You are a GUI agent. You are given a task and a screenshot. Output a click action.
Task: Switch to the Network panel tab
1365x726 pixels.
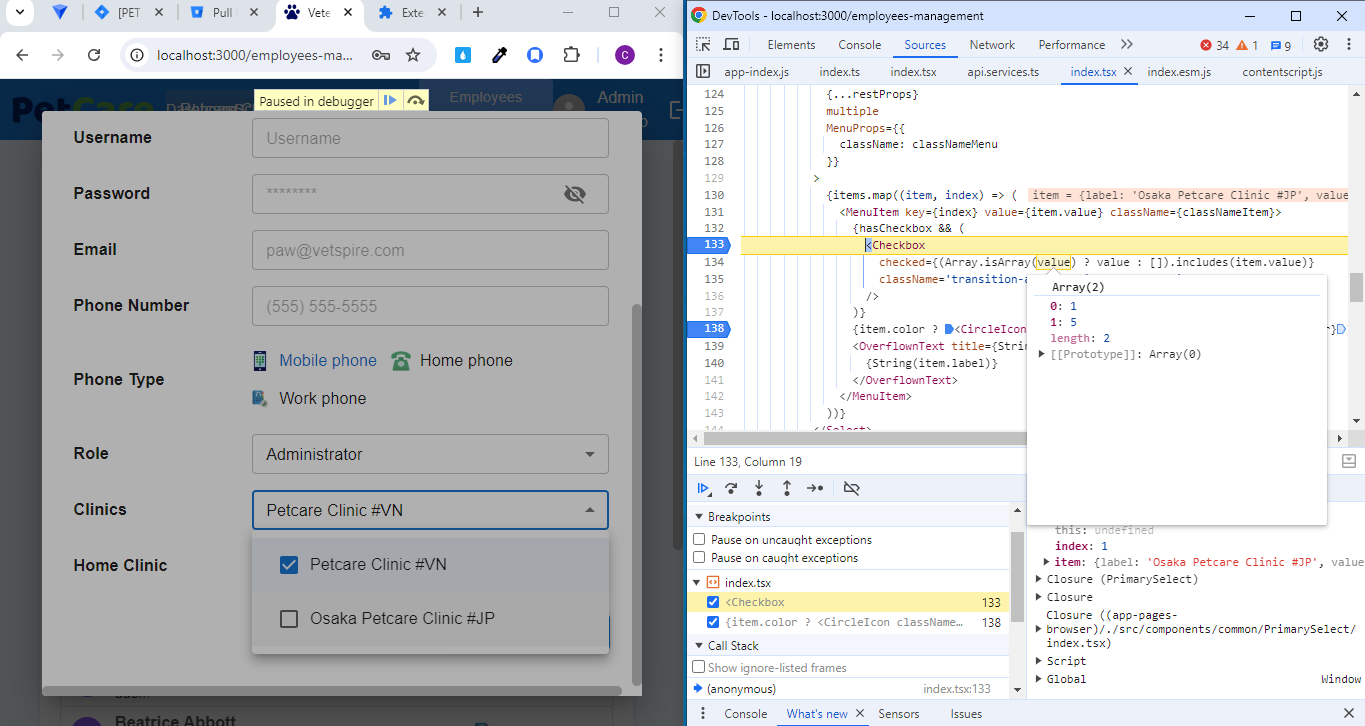point(992,45)
